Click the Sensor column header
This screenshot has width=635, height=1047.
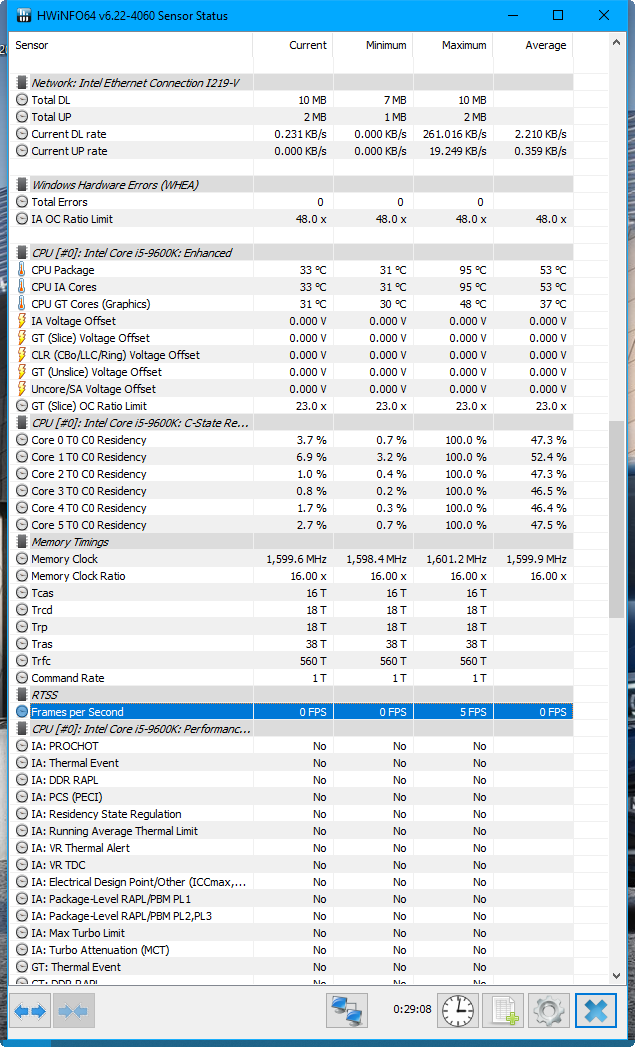pyautogui.click(x=132, y=45)
